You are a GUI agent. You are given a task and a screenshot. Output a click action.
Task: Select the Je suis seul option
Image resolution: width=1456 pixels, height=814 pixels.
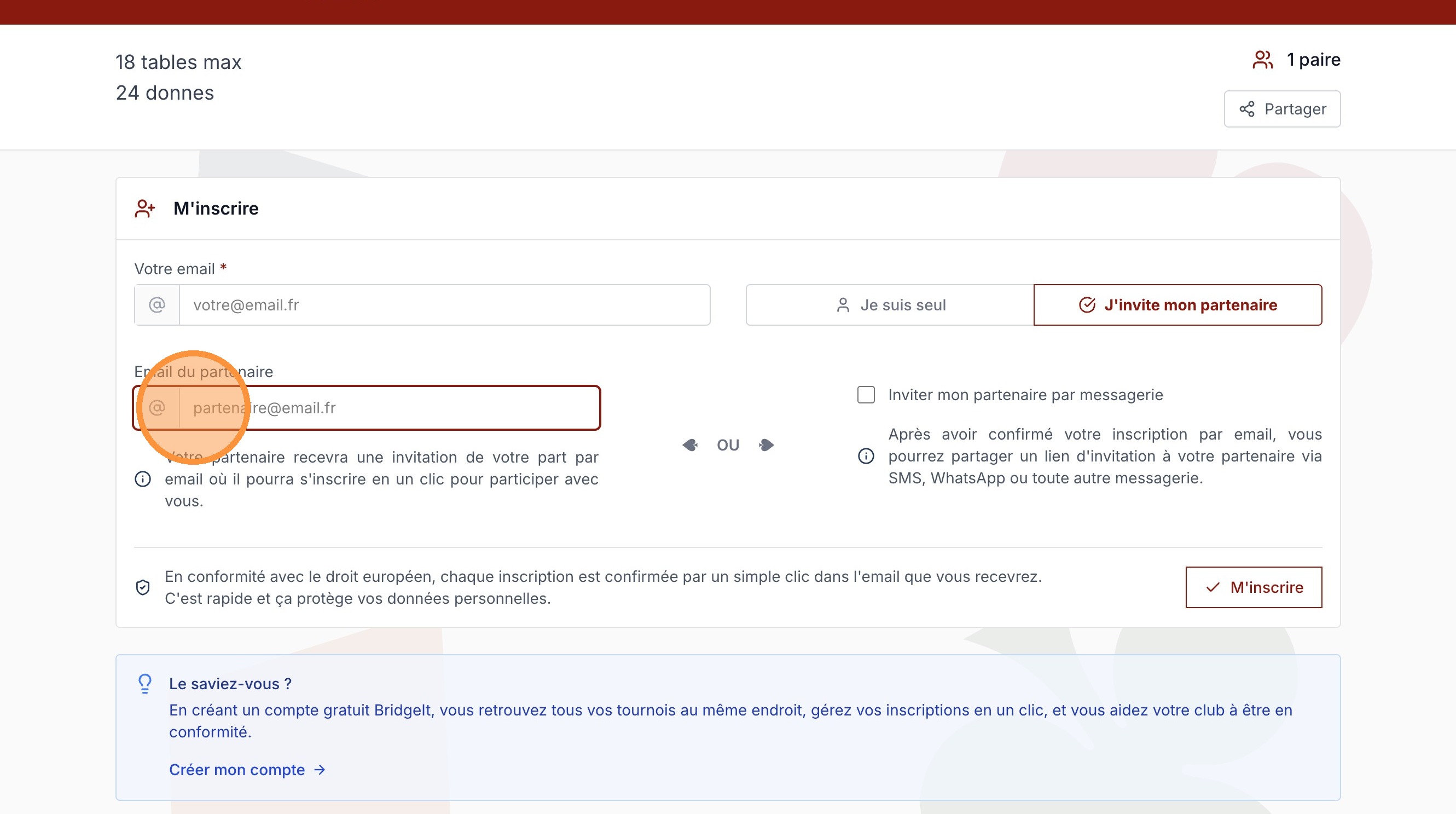(890, 305)
